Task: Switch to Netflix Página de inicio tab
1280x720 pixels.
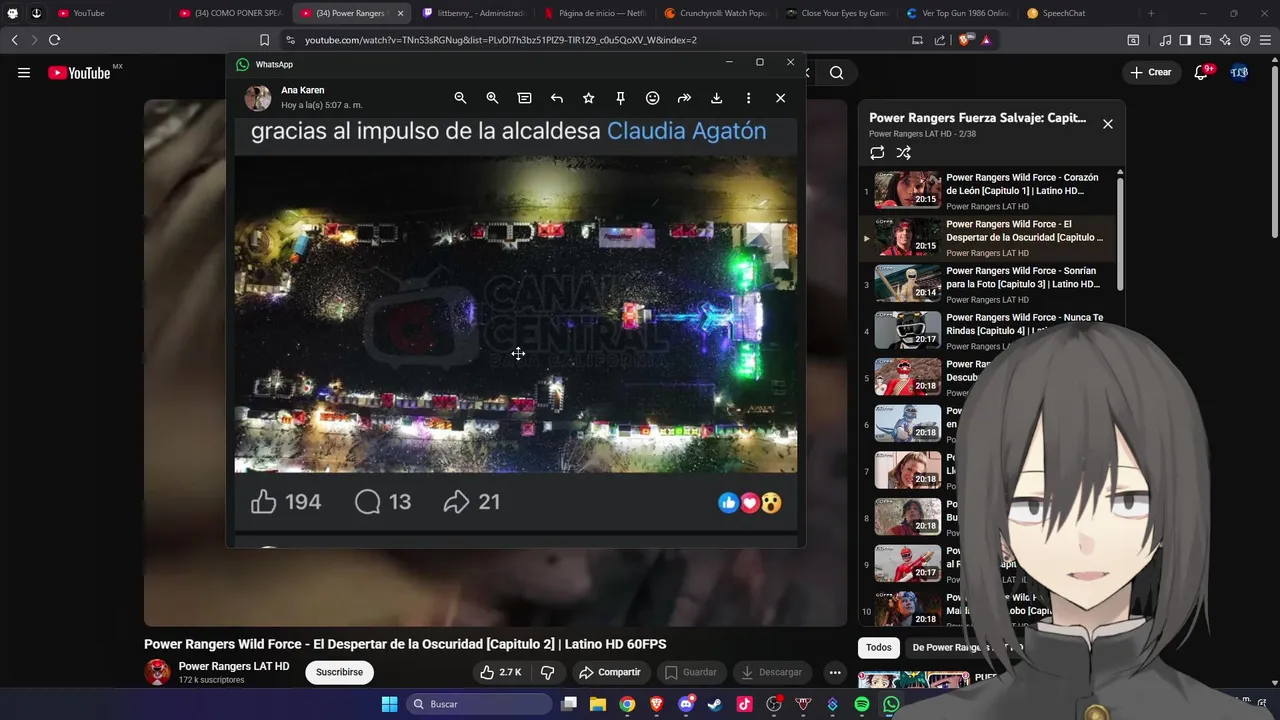Action: [x=596, y=13]
